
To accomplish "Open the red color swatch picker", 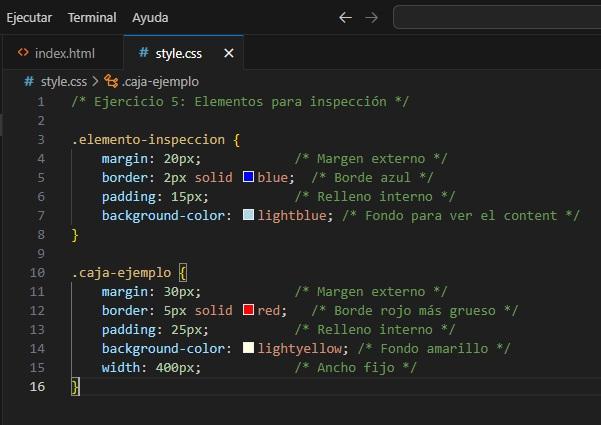I will (x=248, y=310).
